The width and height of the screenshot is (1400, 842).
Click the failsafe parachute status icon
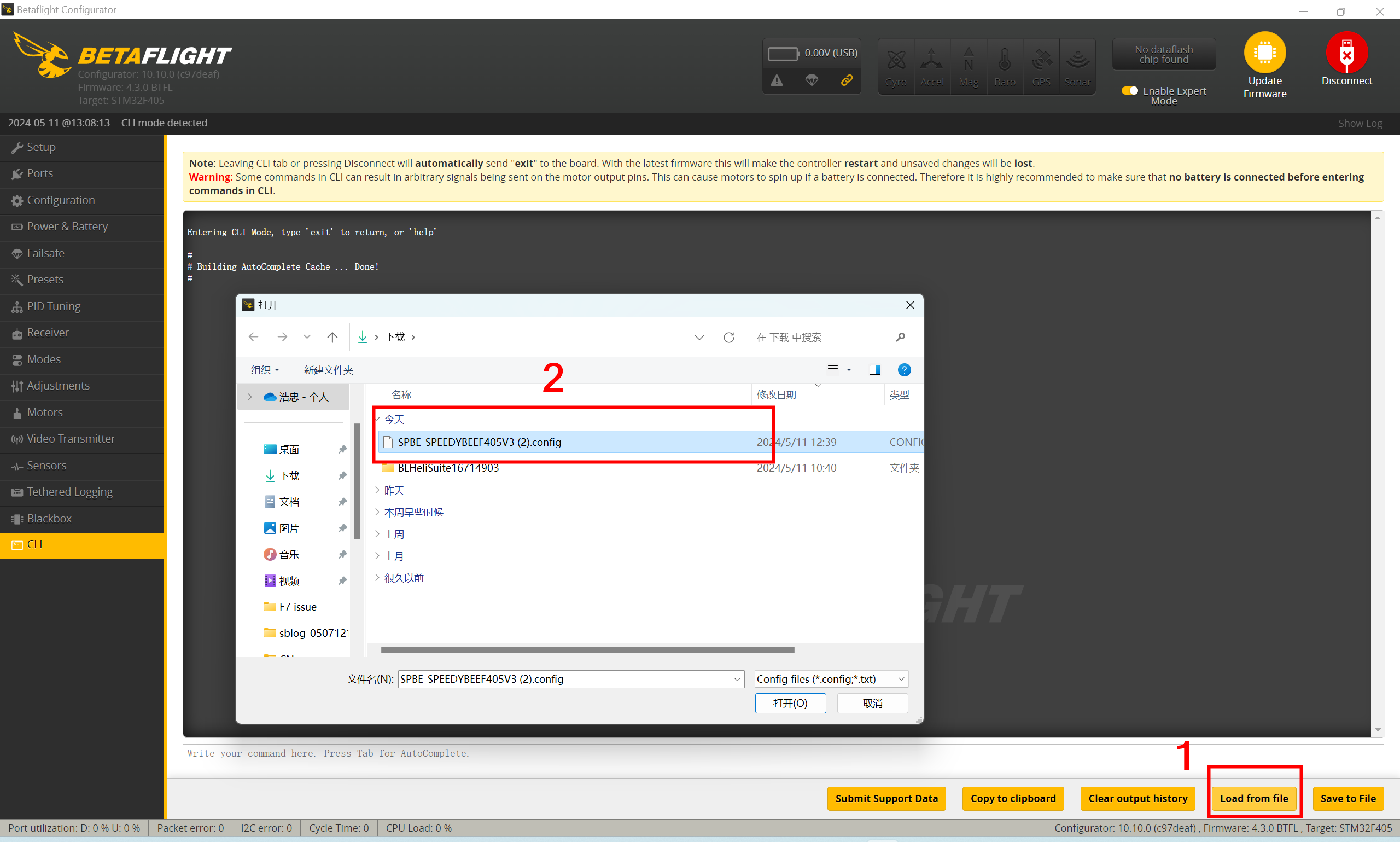tap(812, 80)
